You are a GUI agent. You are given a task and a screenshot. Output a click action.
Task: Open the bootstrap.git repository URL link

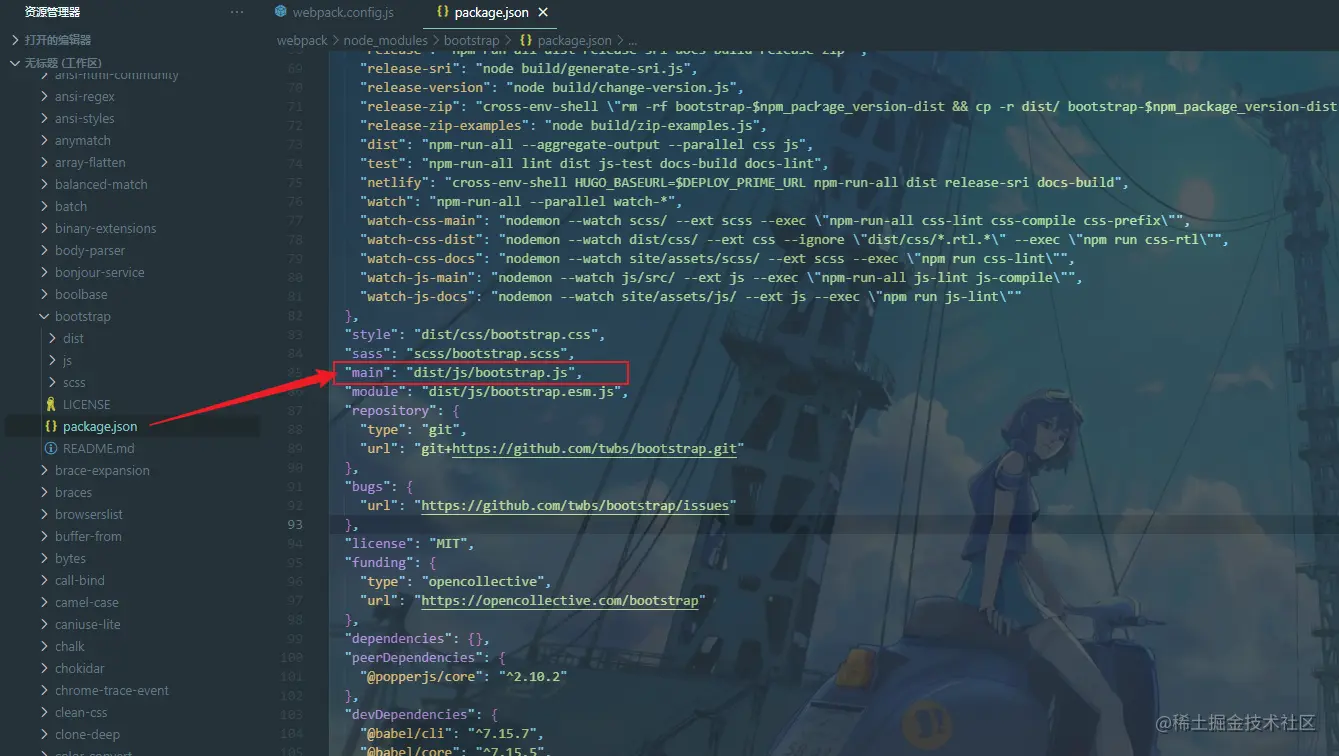[x=594, y=449]
